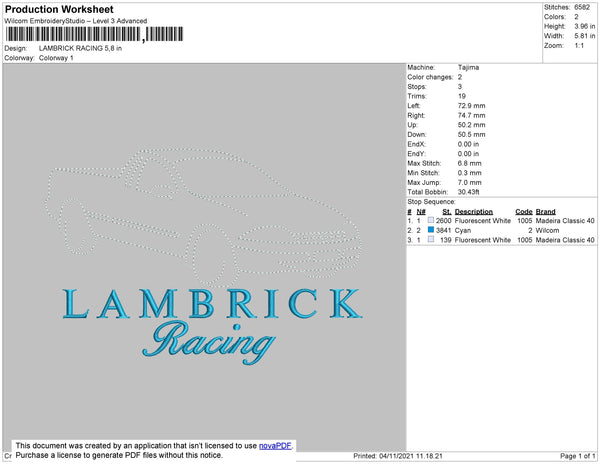Viewport: 600px width, 464px height.
Task: Click 'Madeira Classic 40' in row 3
Action: click(x=565, y=240)
